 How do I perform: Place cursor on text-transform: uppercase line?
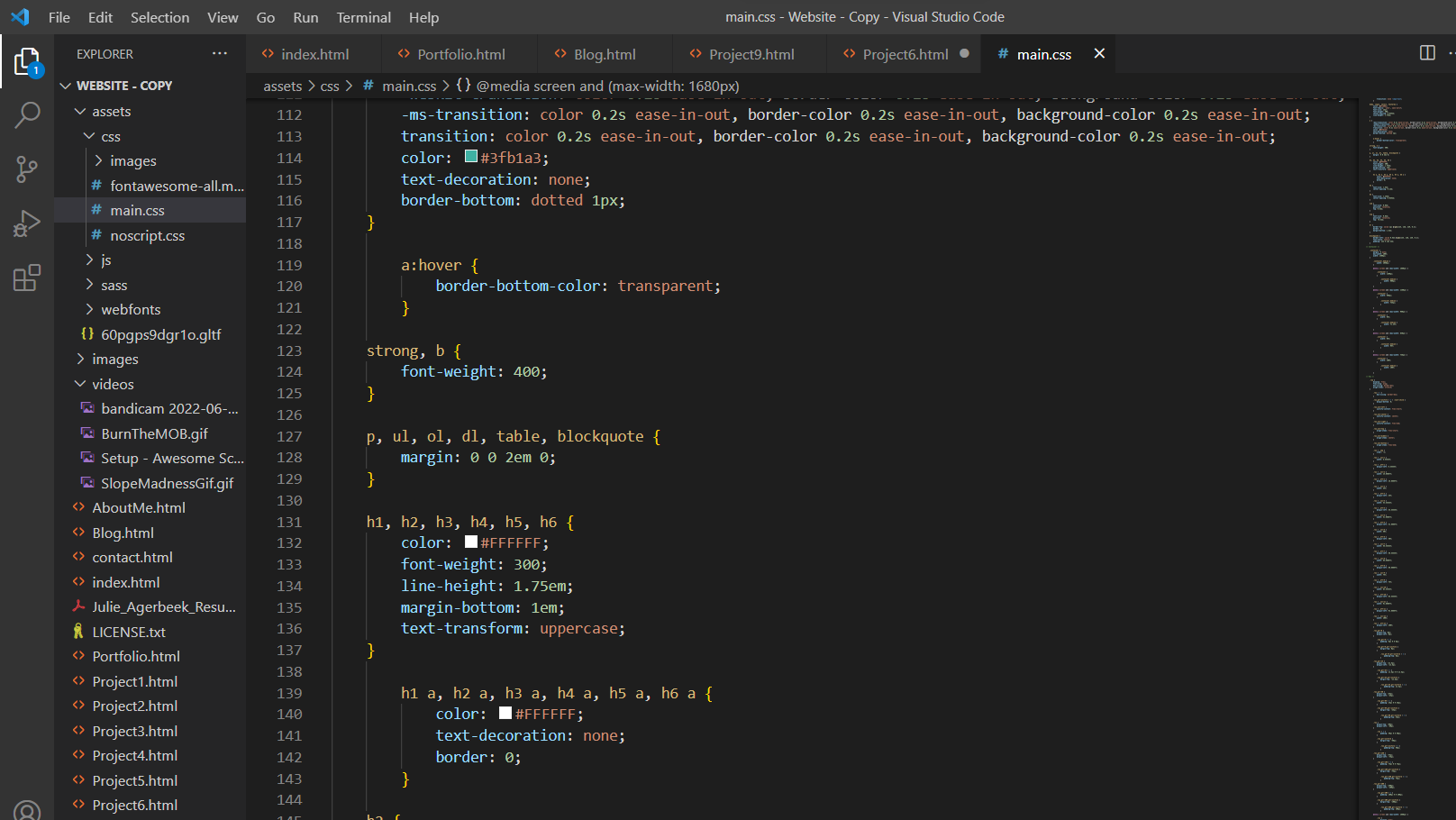click(x=513, y=628)
